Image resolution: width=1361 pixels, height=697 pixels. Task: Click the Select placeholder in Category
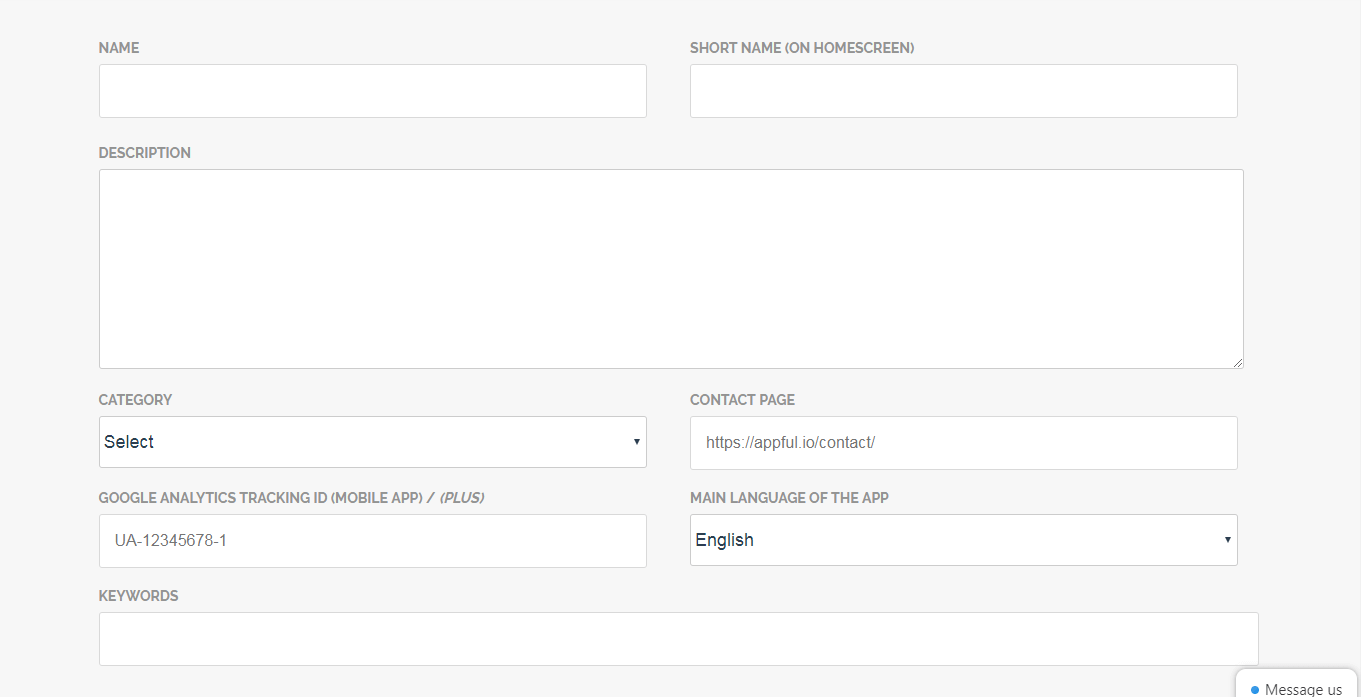pos(129,441)
